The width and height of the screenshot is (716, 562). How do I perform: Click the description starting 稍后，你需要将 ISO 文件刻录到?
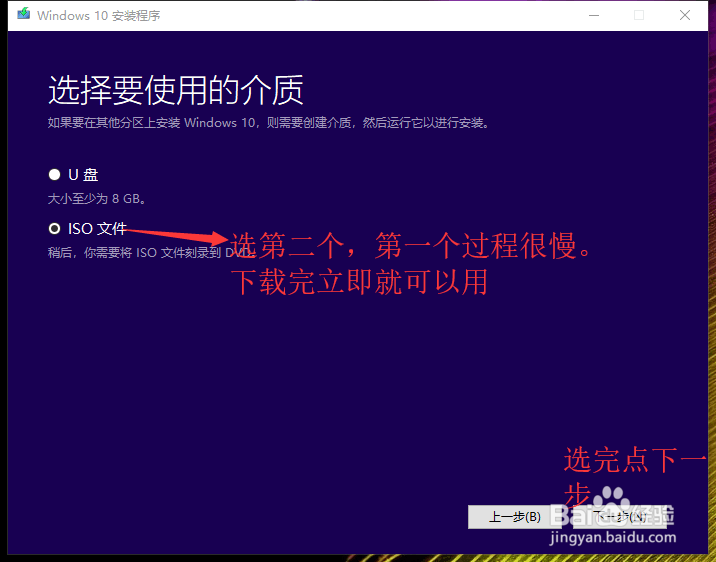pos(150,252)
